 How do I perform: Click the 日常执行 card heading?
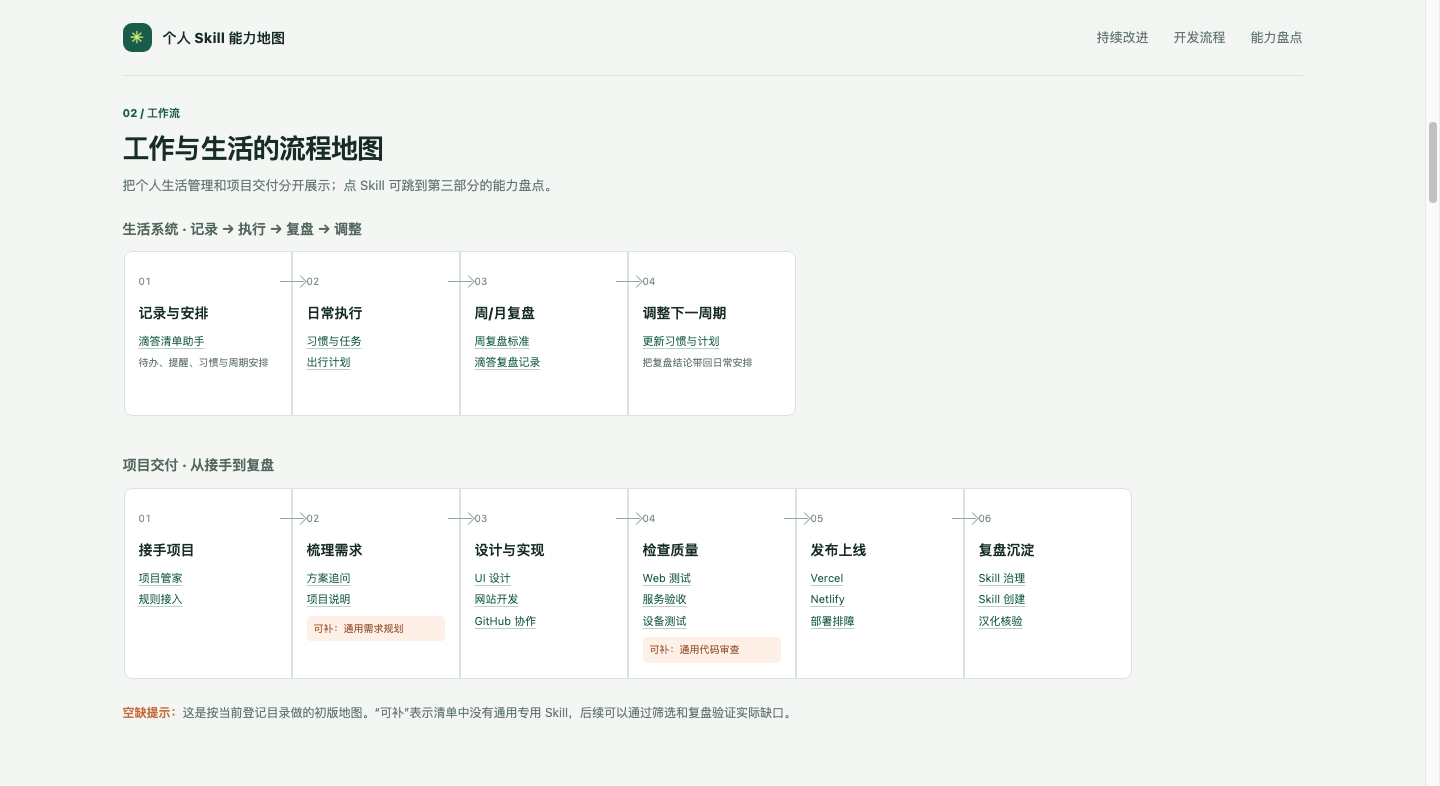click(x=335, y=314)
